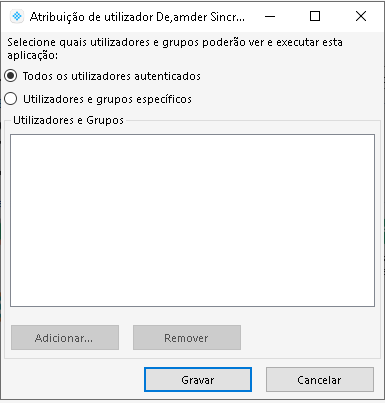
Task: Click the Adicionar... button
Action: pyautogui.click(x=65, y=338)
